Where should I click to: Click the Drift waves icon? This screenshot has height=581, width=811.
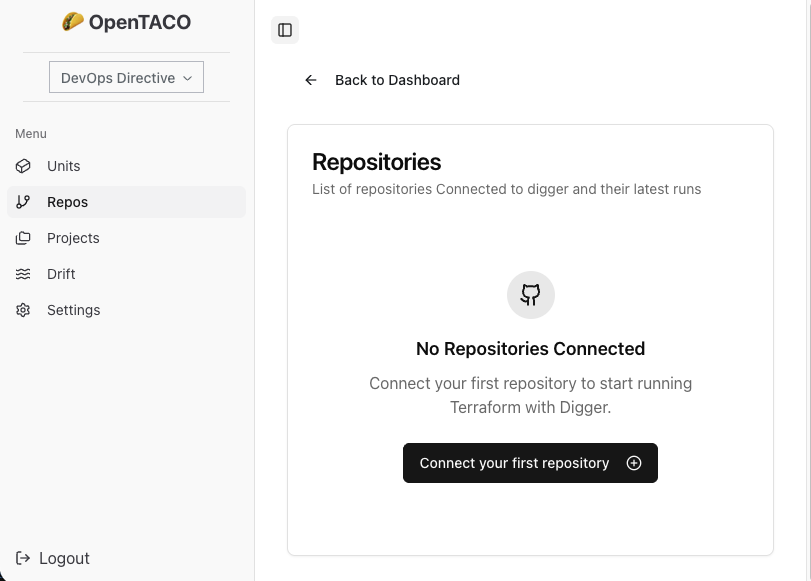pos(23,274)
